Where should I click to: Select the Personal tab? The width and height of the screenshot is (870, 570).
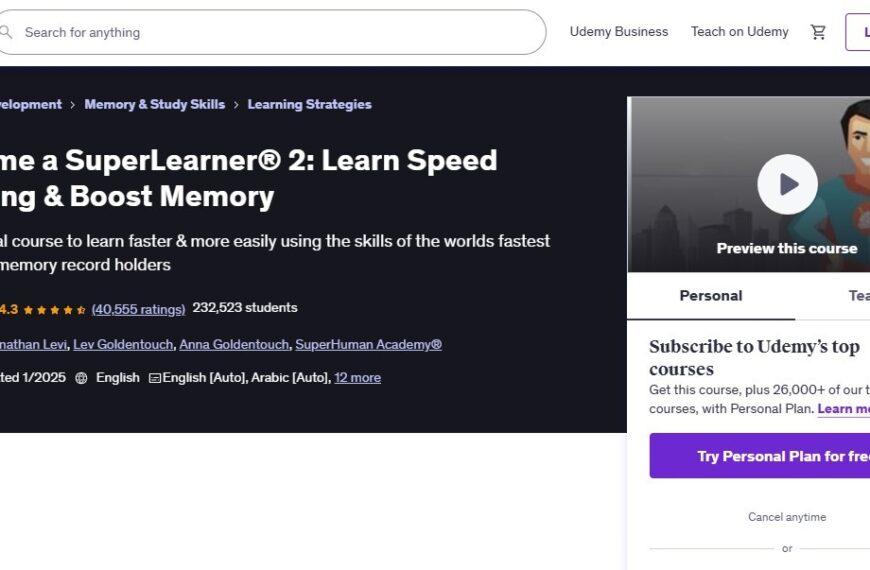tap(711, 296)
